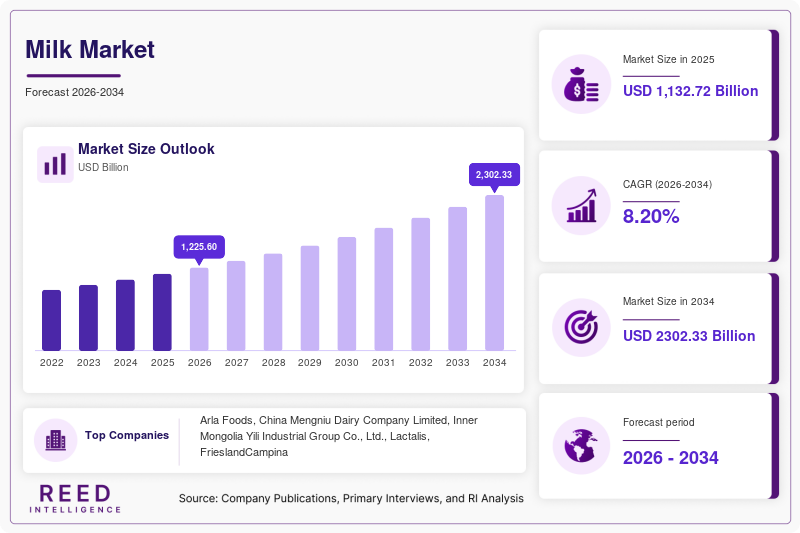
Task: Click the 2022 bar in the chart
Action: tap(52, 320)
